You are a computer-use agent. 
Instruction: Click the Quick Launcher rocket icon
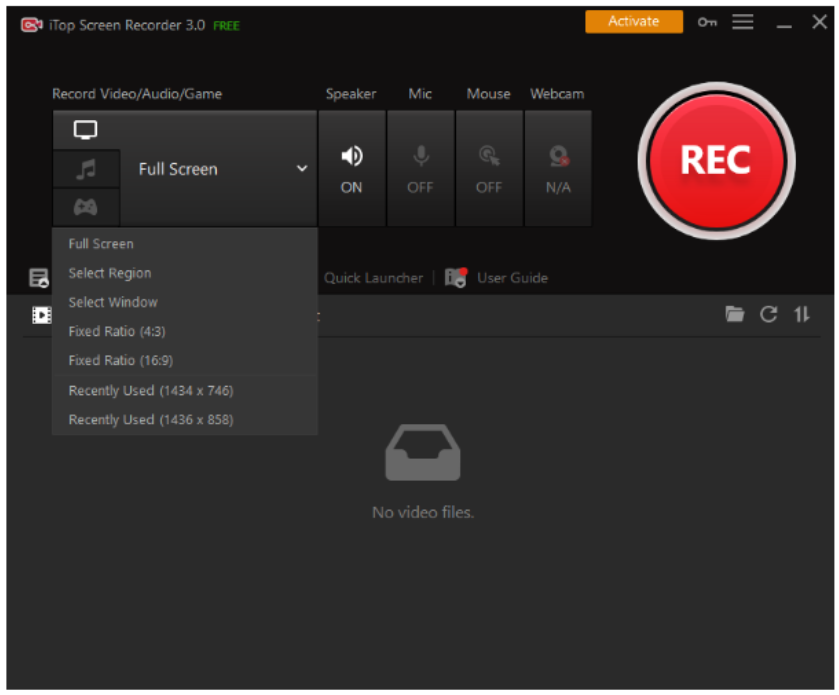click(x=373, y=278)
